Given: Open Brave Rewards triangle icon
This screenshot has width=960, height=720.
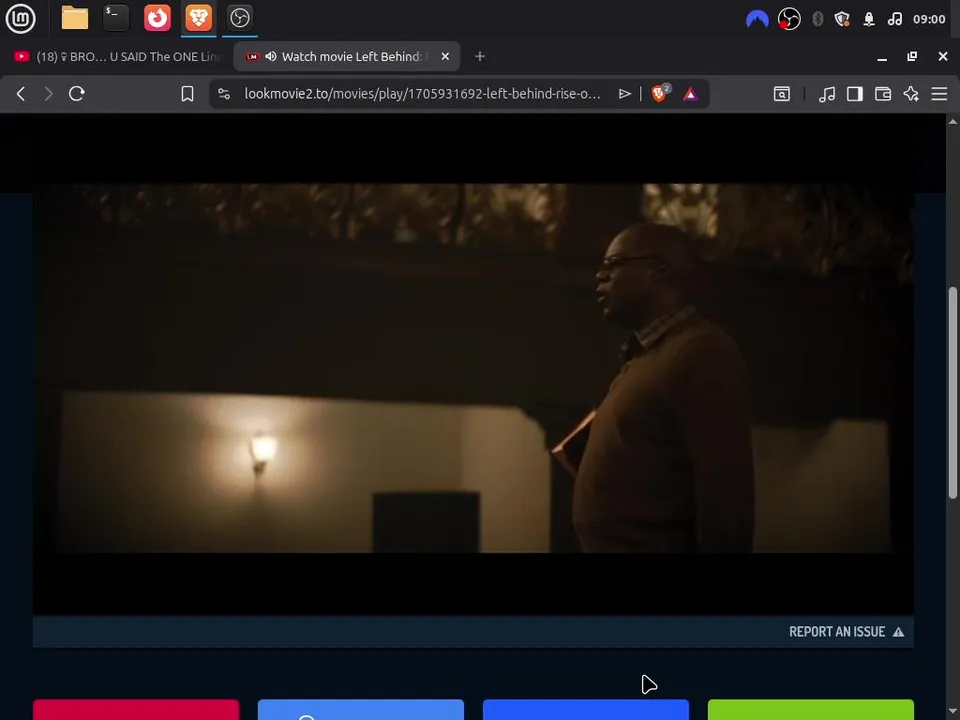Looking at the screenshot, I should coord(690,94).
